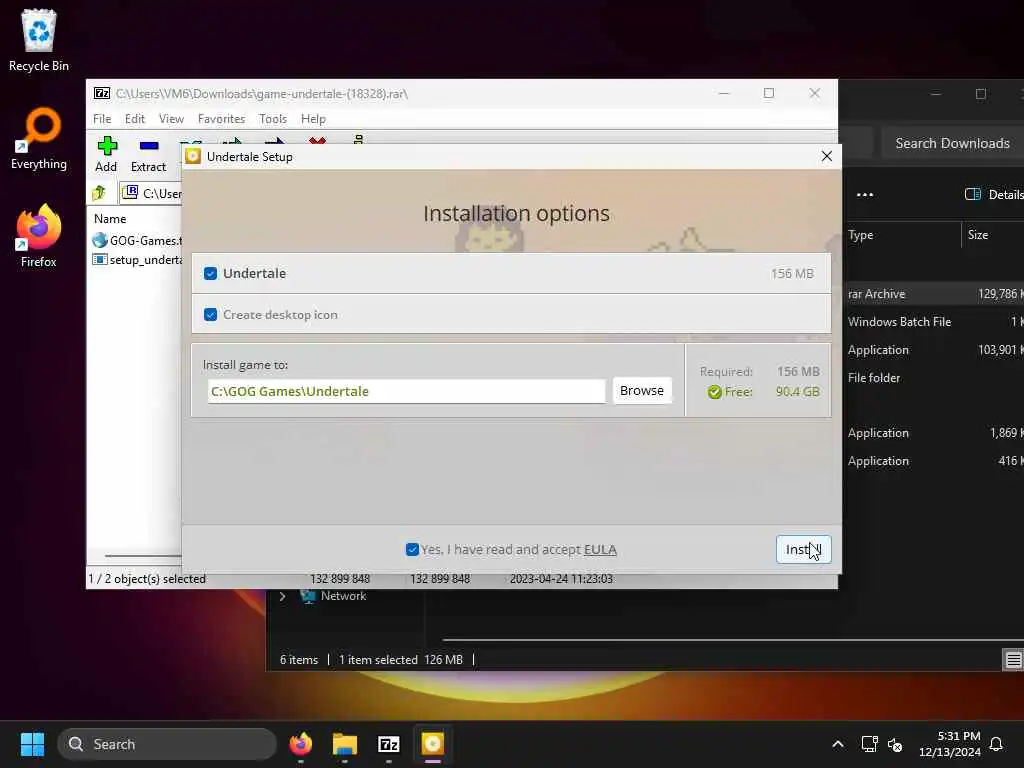Open the Tools menu in 7-Zip
Viewport: 1024px width, 768px height.
(x=272, y=119)
